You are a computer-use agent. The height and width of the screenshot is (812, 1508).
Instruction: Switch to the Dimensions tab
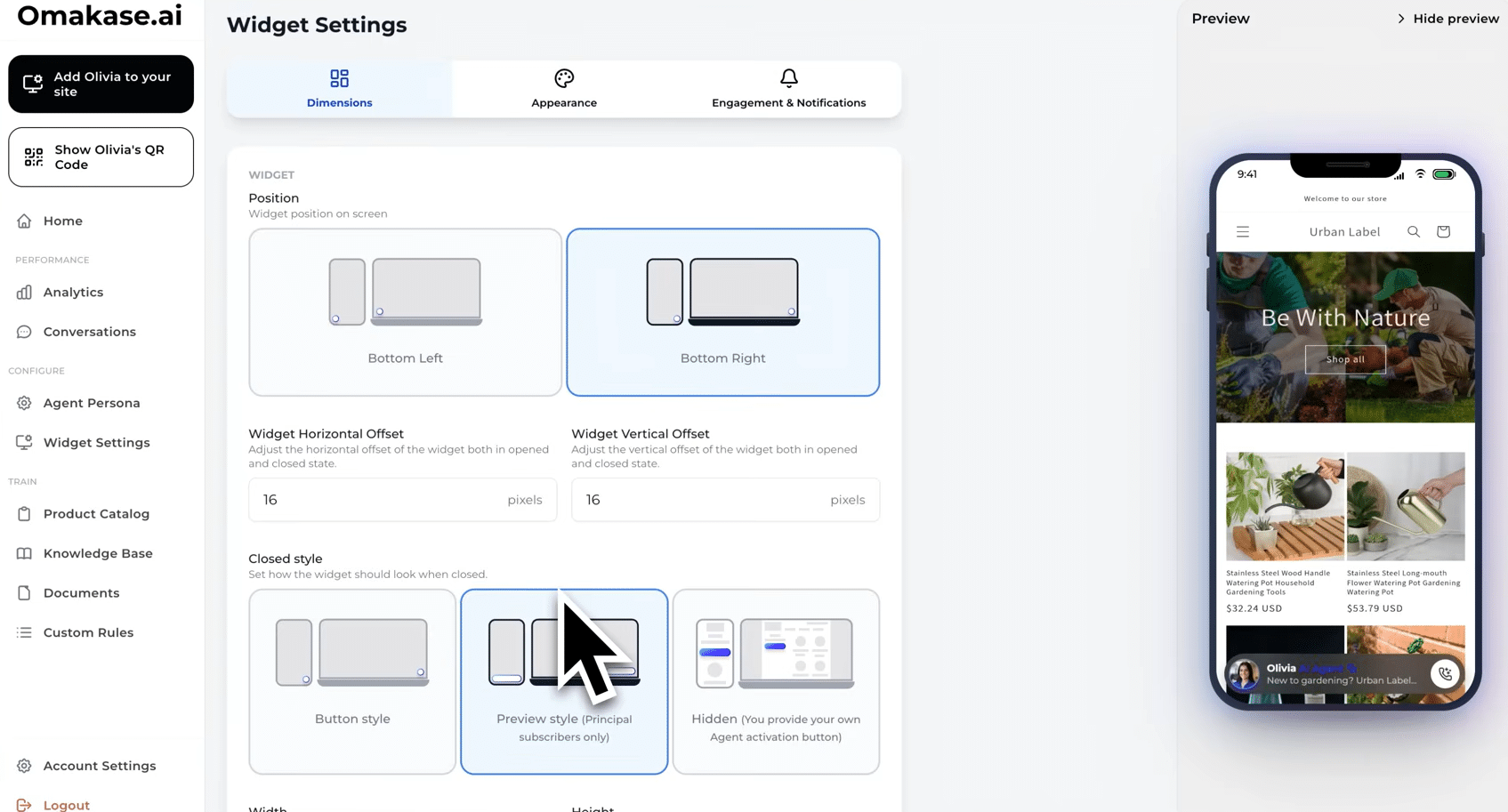[x=339, y=89]
